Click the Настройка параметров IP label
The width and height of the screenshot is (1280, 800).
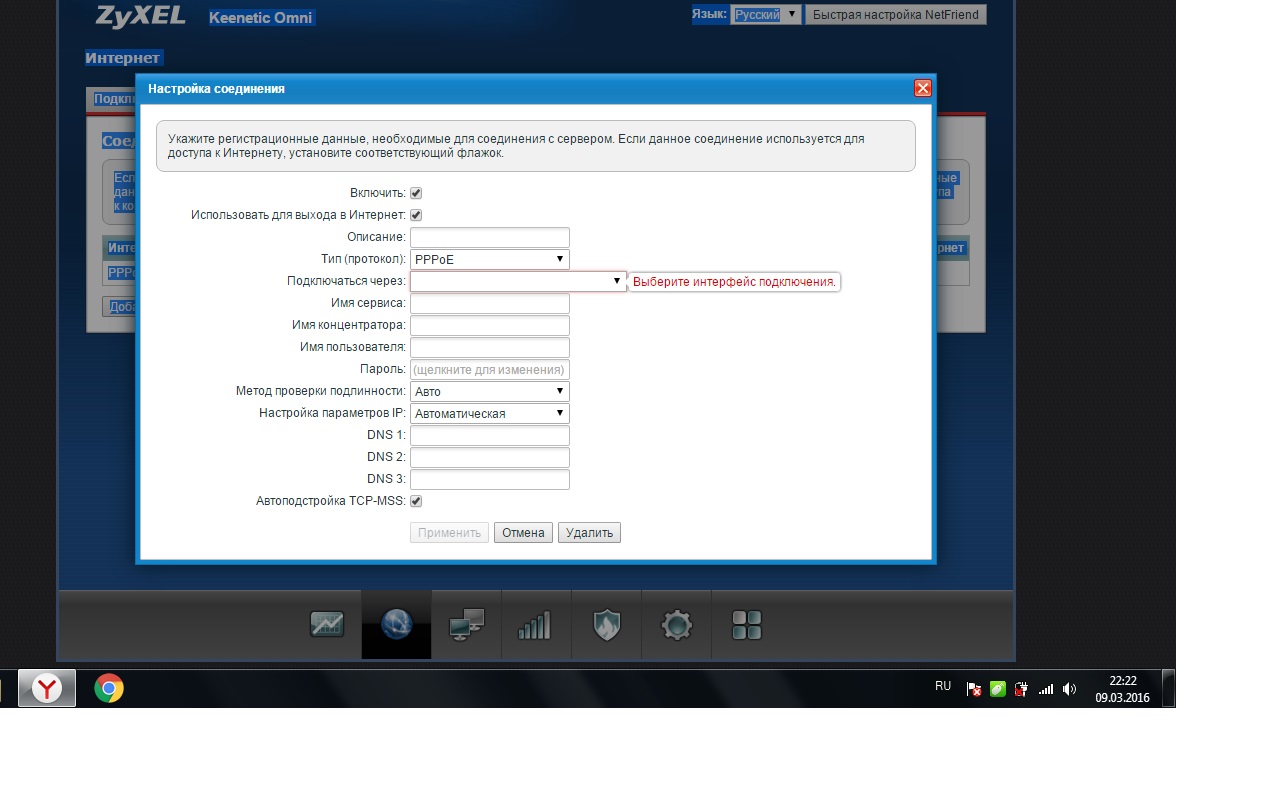pos(332,414)
